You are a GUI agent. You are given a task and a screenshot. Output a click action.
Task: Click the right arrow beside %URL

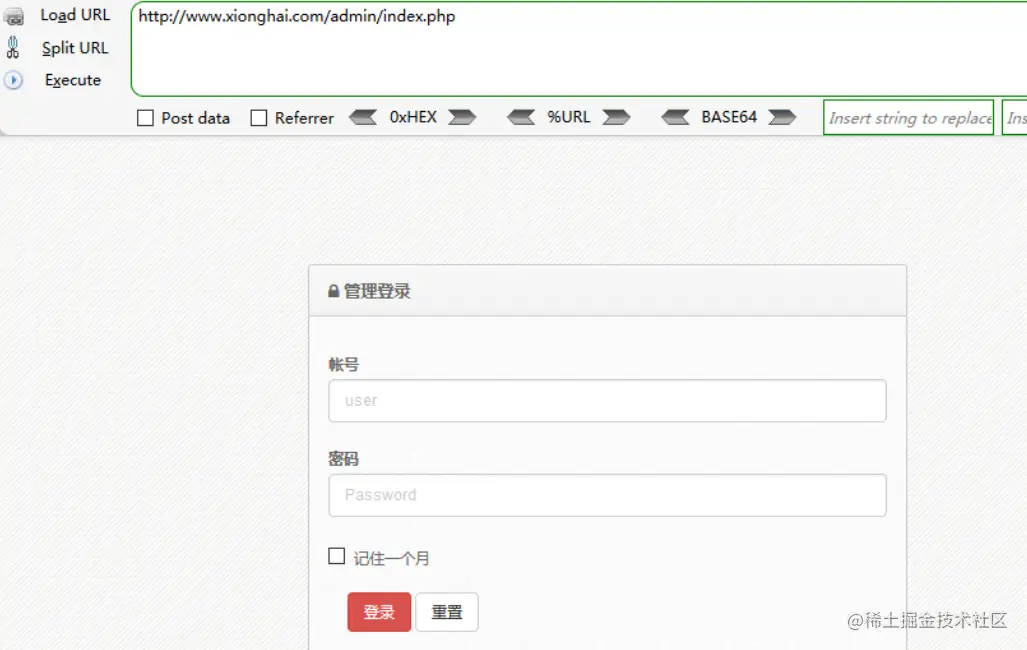point(616,117)
